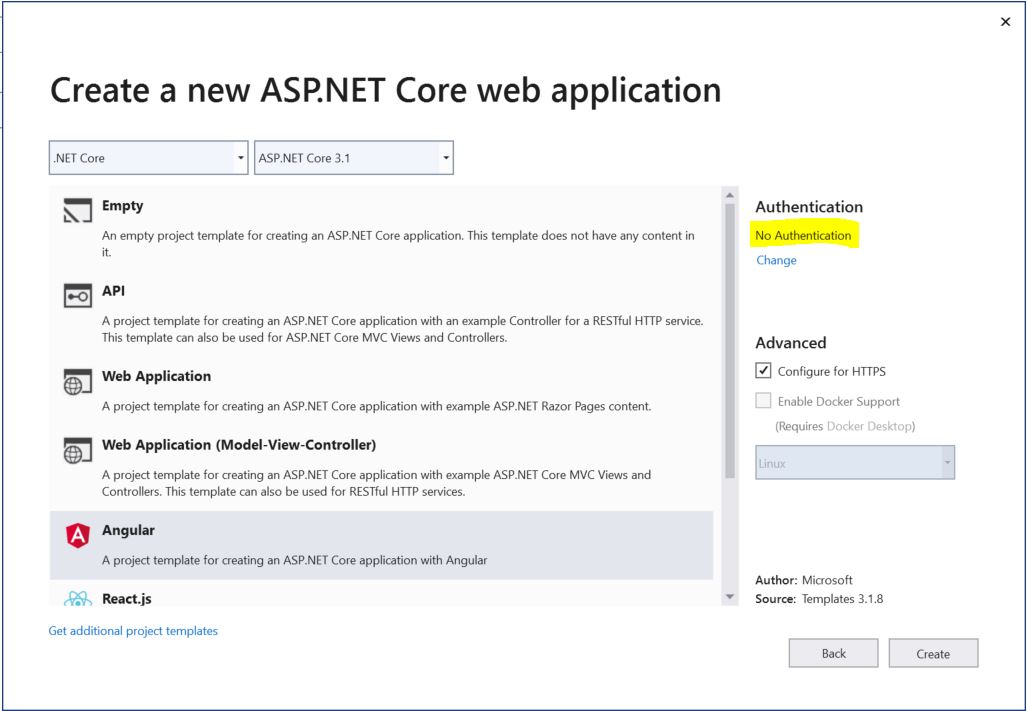Click the Author Microsoft text
This screenshot has width=1027, height=711.
pos(804,579)
